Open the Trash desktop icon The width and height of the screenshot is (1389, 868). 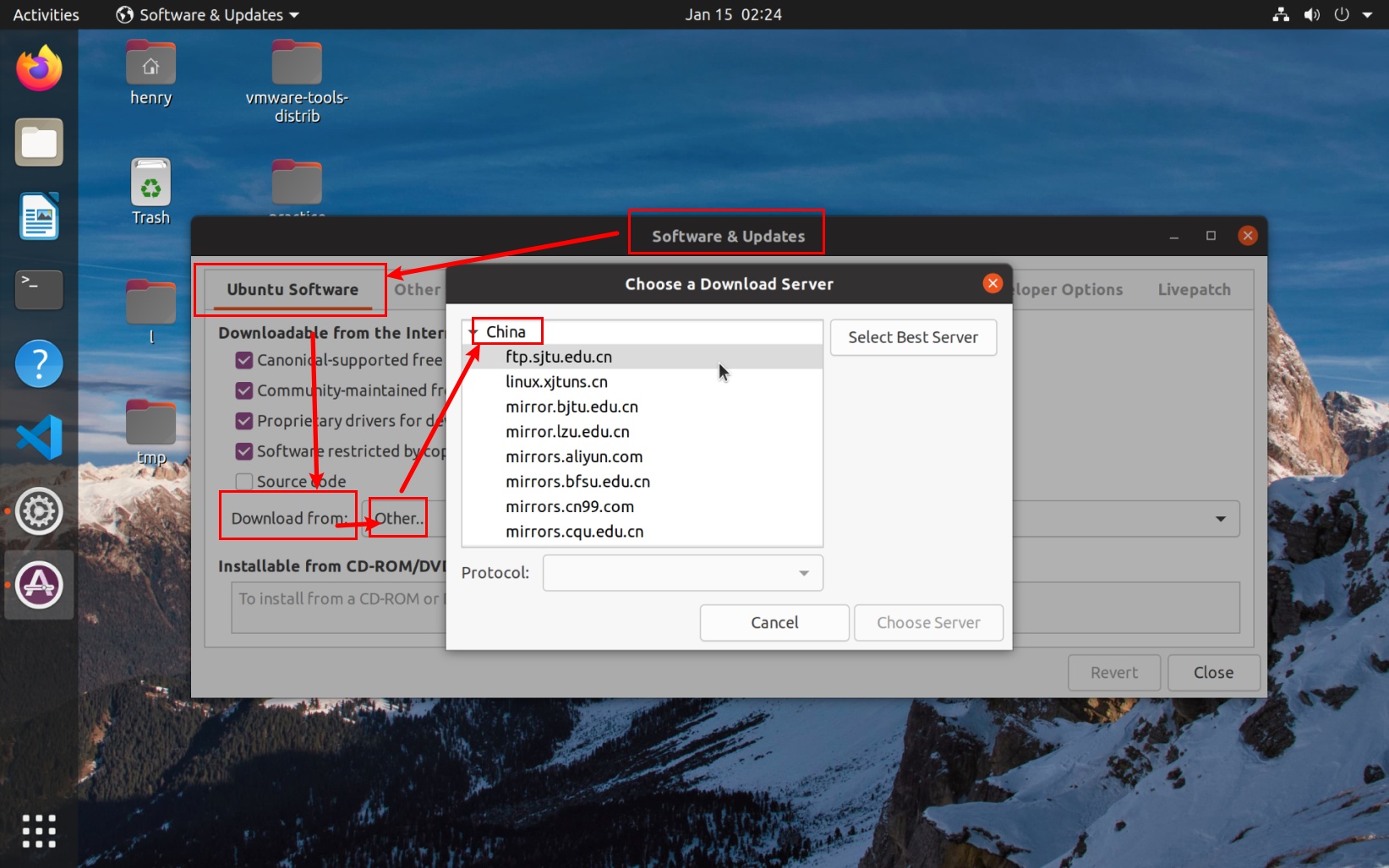(150, 193)
